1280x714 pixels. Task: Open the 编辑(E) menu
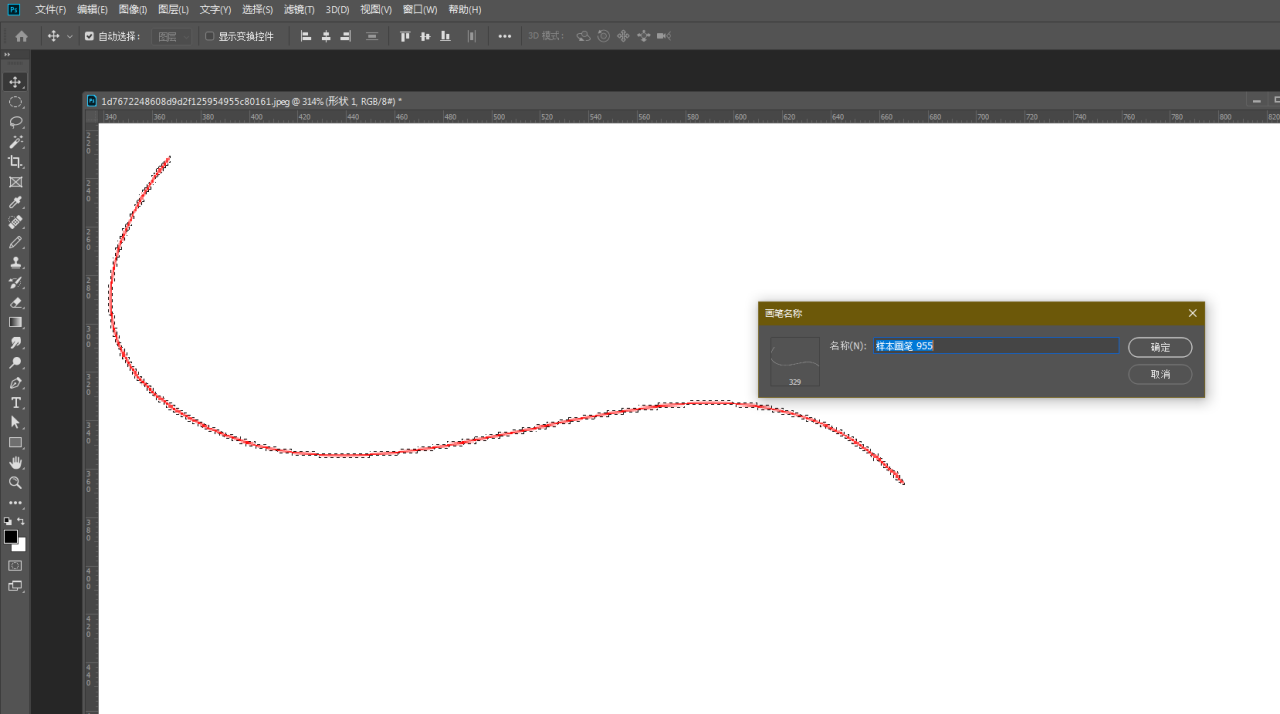click(92, 9)
